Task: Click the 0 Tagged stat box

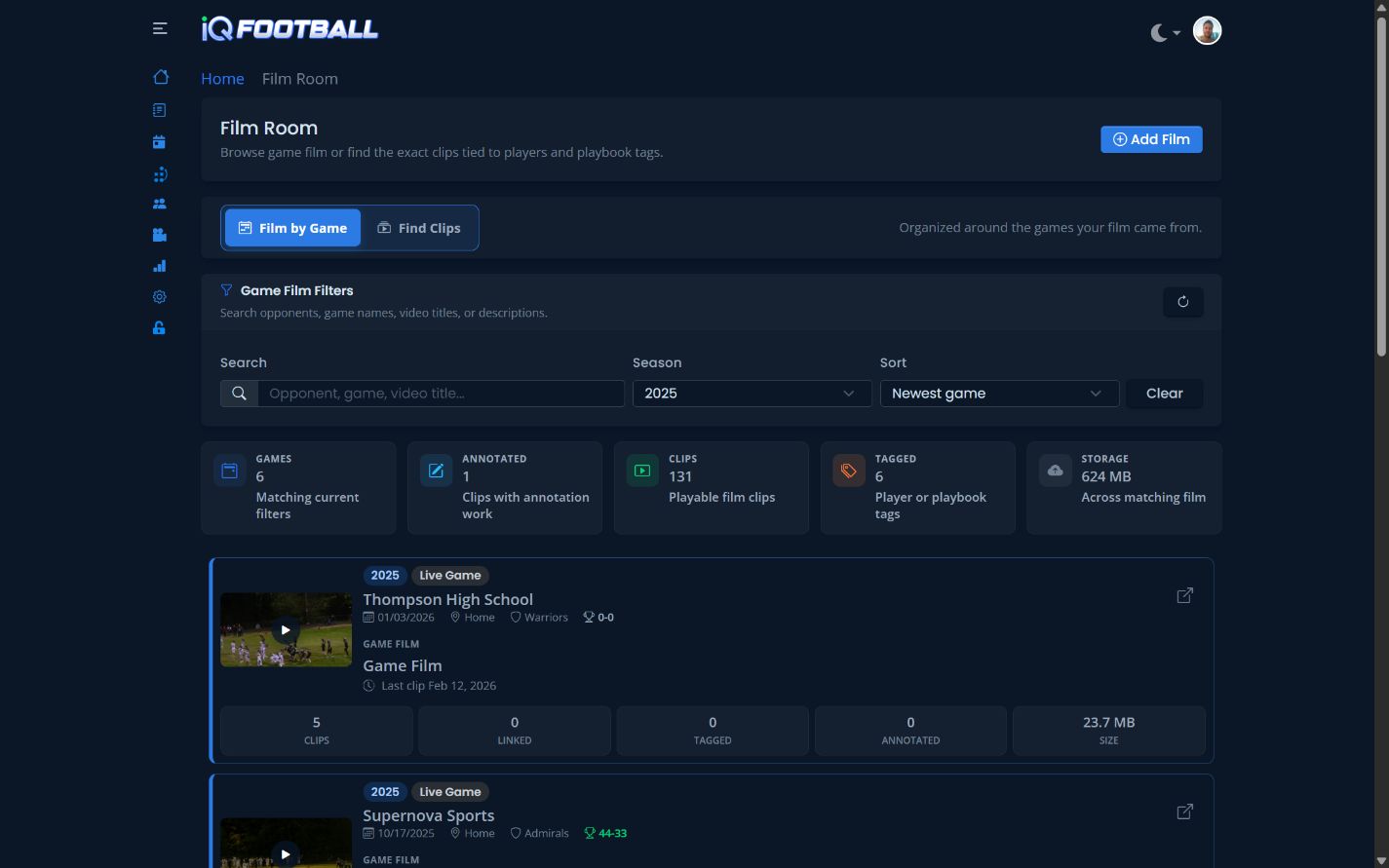Action: [713, 731]
